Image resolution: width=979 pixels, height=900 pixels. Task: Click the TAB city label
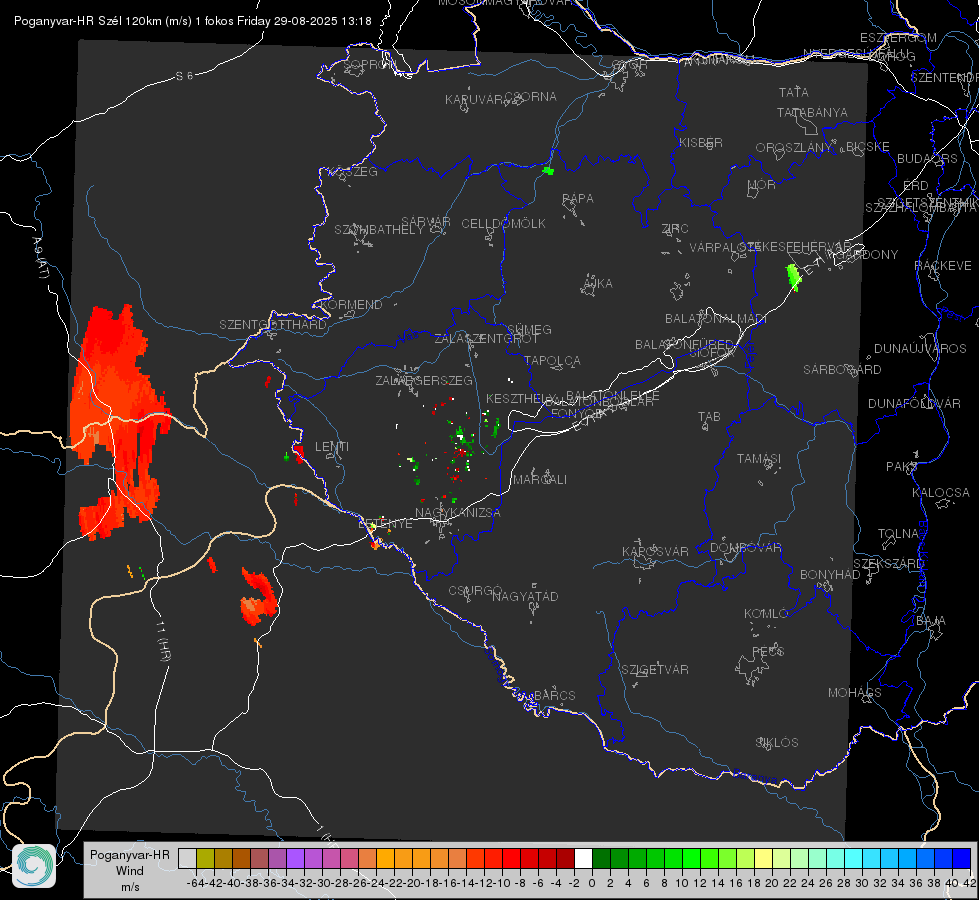pos(709,417)
